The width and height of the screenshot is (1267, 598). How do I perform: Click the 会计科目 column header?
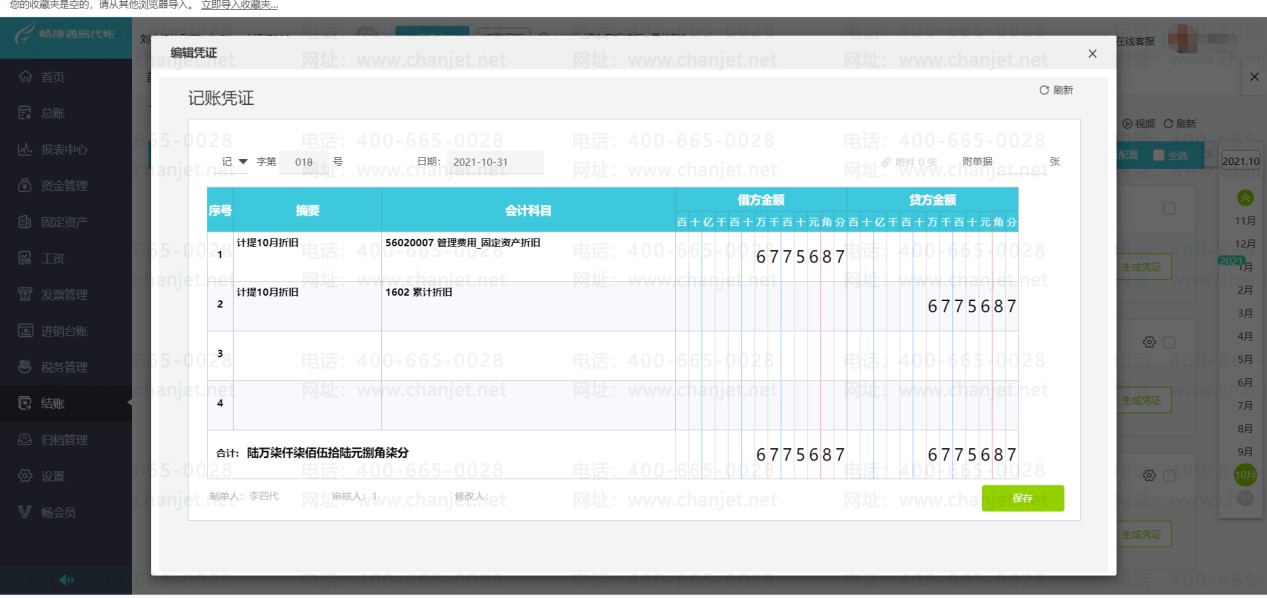[x=528, y=210]
